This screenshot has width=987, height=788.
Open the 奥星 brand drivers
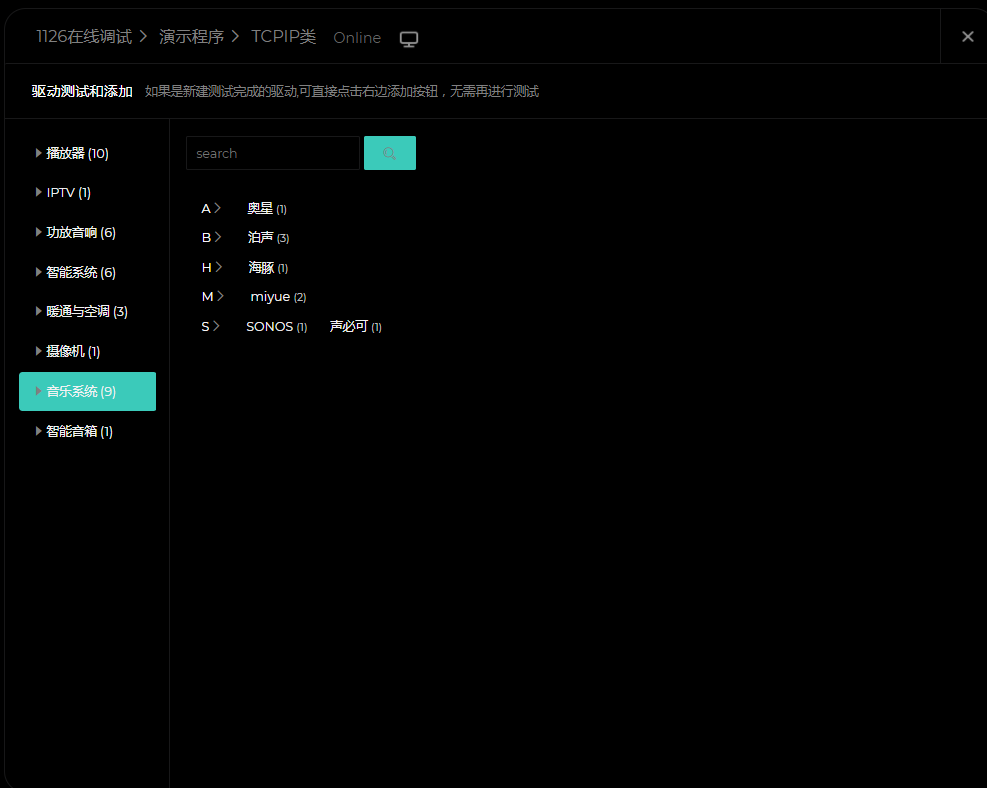[260, 208]
